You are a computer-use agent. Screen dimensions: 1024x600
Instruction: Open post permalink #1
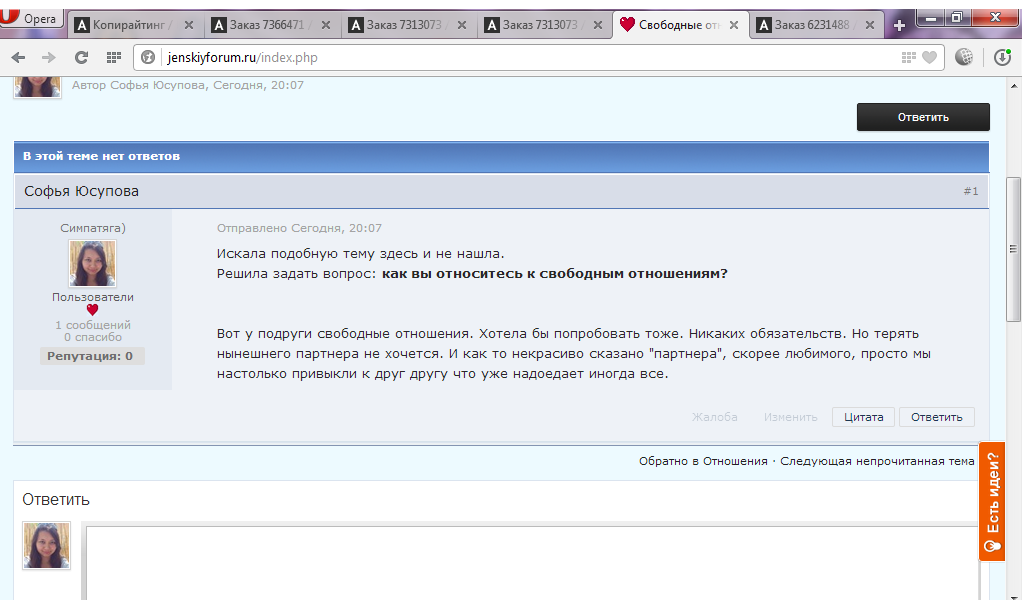tap(970, 191)
